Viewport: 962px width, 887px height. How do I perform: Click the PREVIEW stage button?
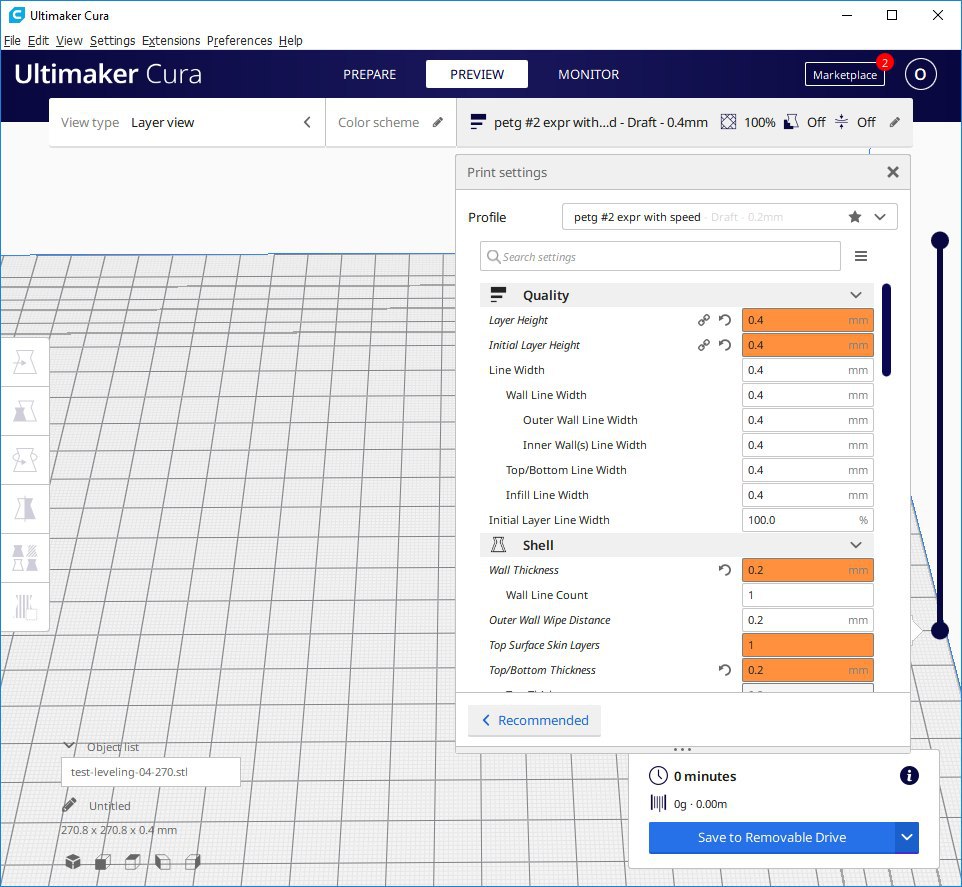[477, 74]
